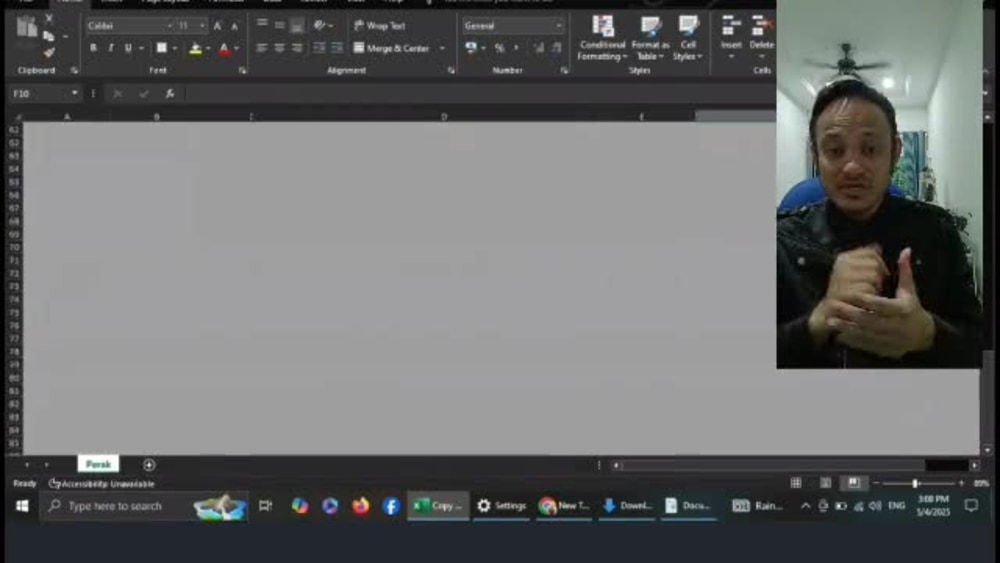The width and height of the screenshot is (1000, 563).
Task: Open Font settings dialog launcher
Action: pos(242,71)
